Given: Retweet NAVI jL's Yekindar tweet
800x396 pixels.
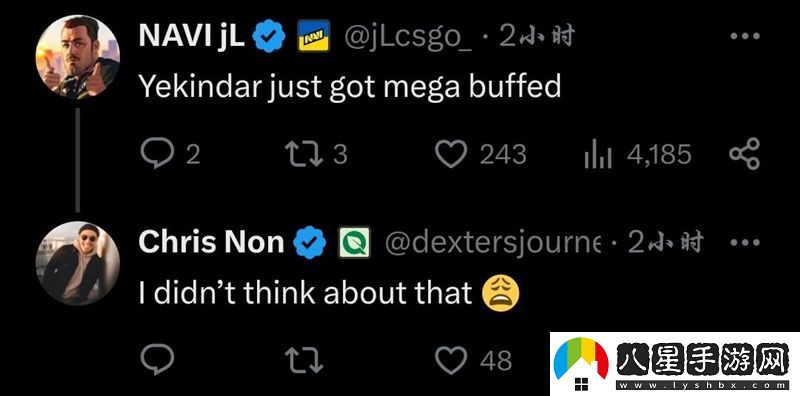Looking at the screenshot, I should coord(304,154).
